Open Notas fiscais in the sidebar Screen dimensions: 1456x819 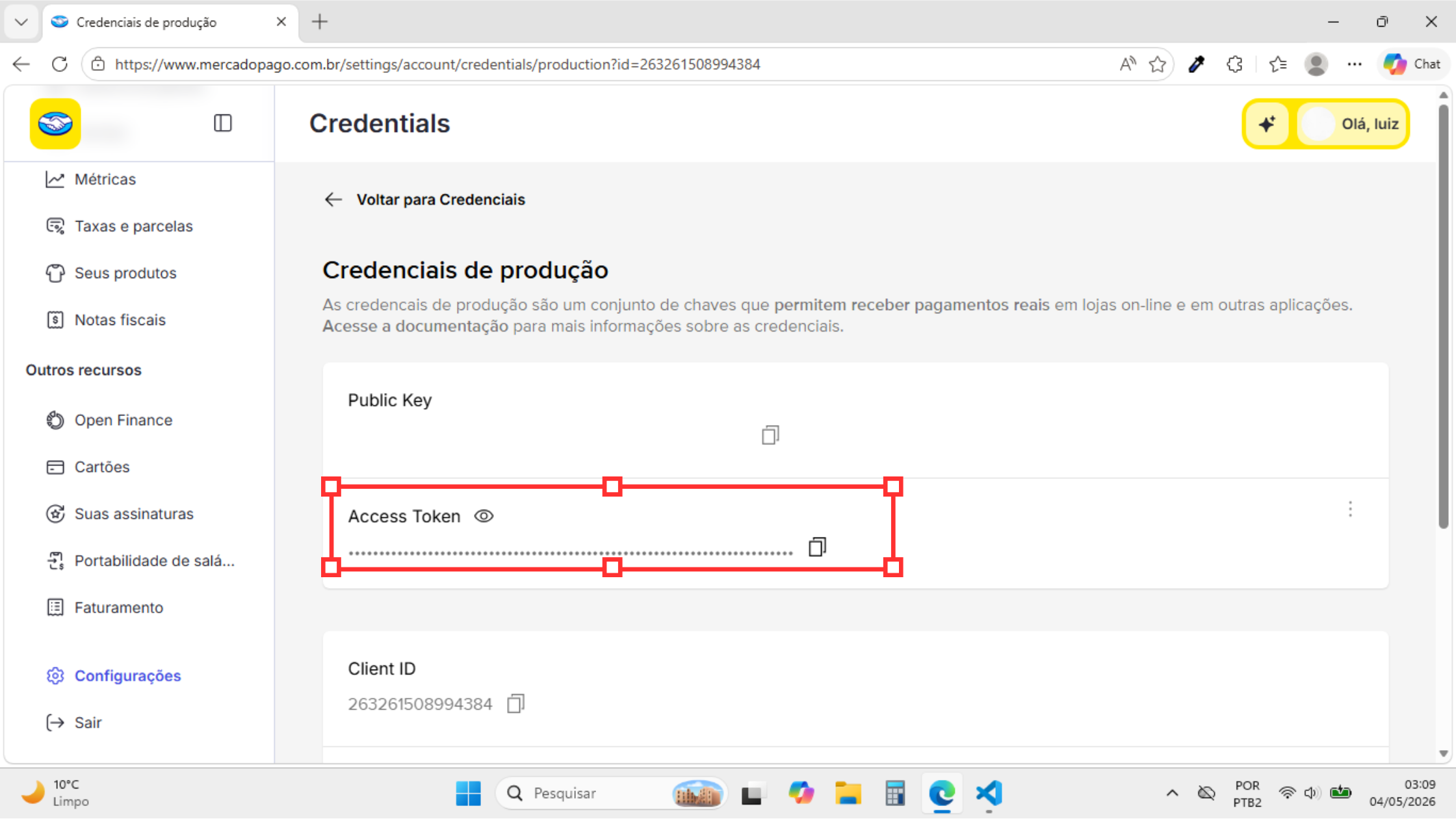(x=105, y=320)
